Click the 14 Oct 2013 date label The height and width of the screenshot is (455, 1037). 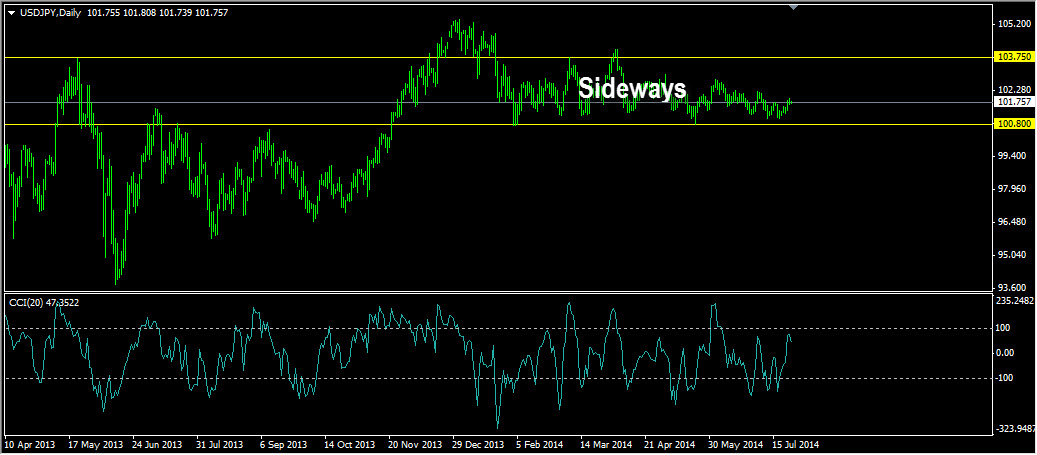point(348,444)
